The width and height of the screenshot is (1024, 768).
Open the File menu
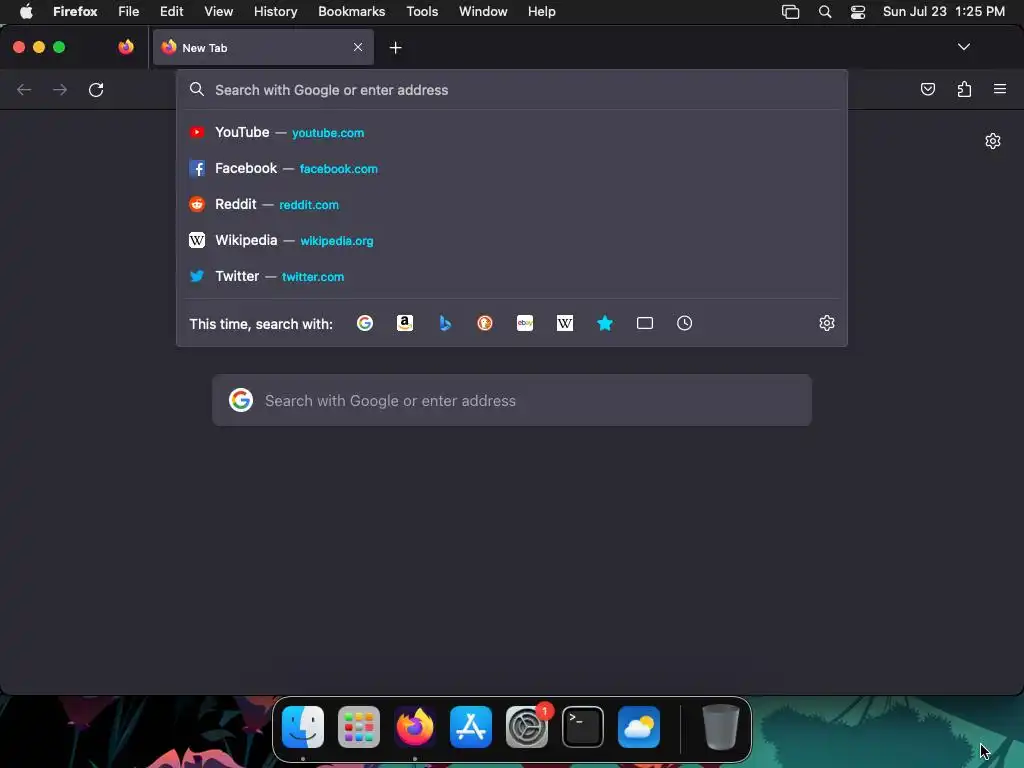coord(129,12)
